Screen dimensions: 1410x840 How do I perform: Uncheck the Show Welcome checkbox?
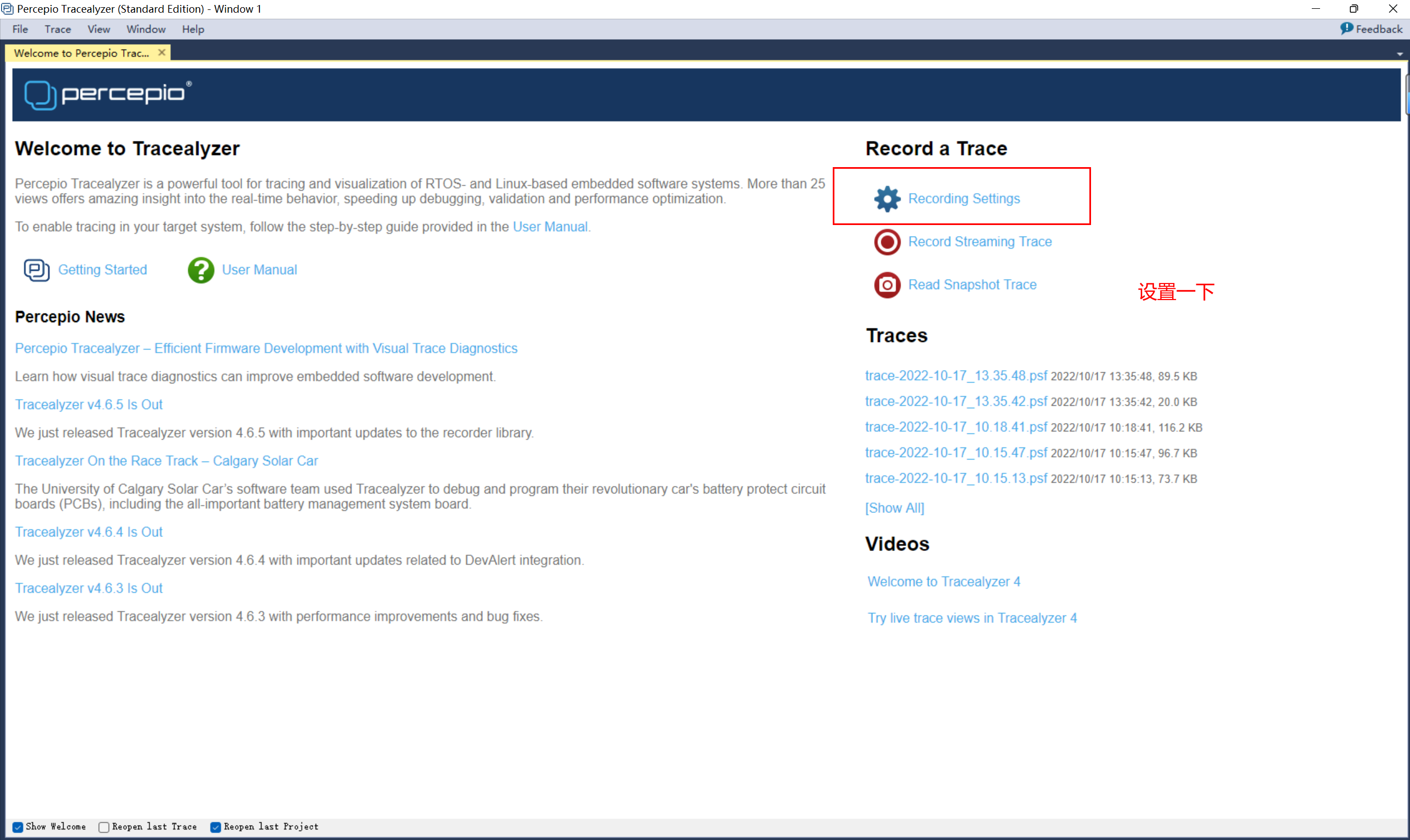[x=18, y=827]
